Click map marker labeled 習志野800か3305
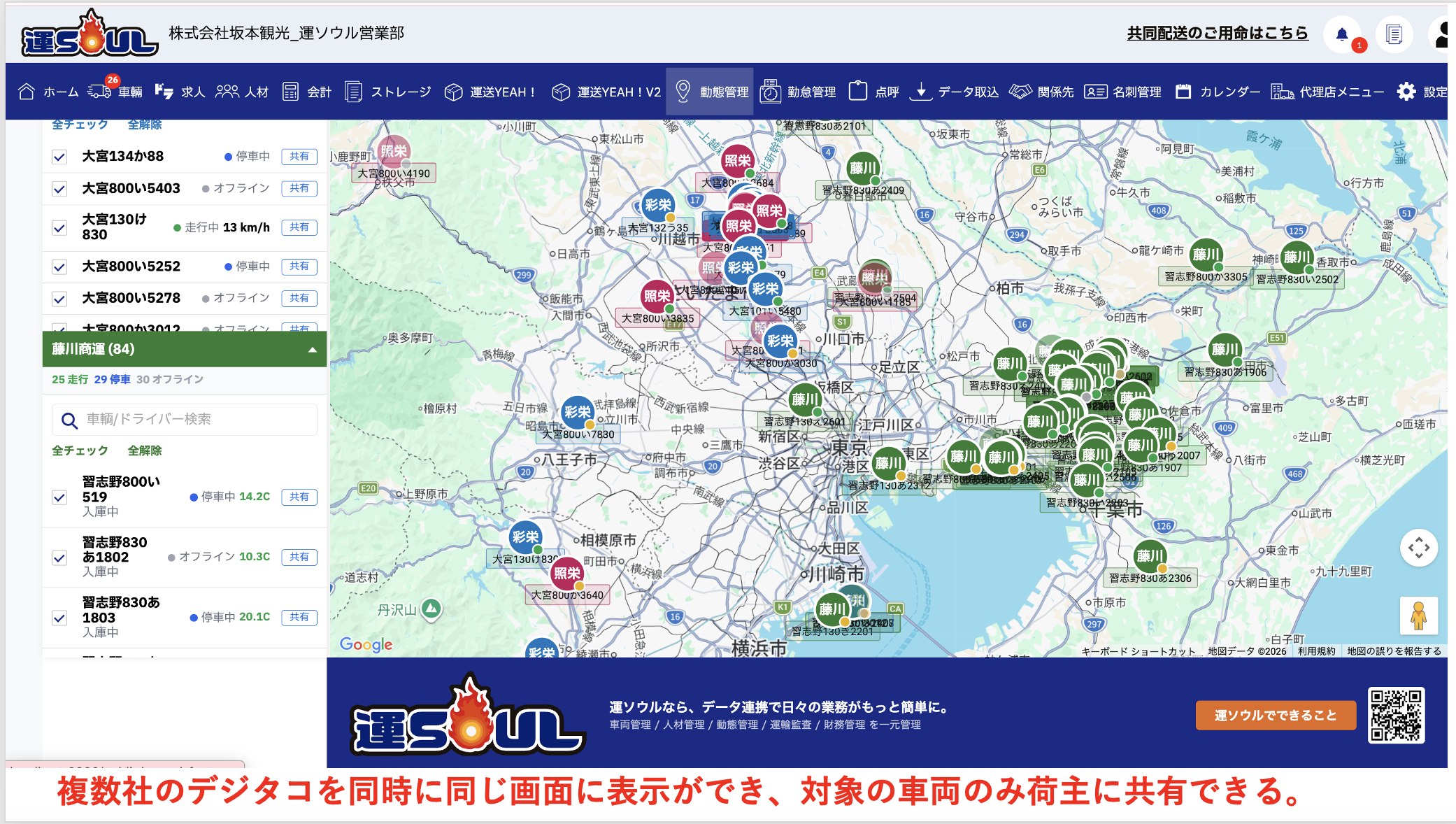Image resolution: width=1456 pixels, height=824 pixels. [x=1206, y=255]
